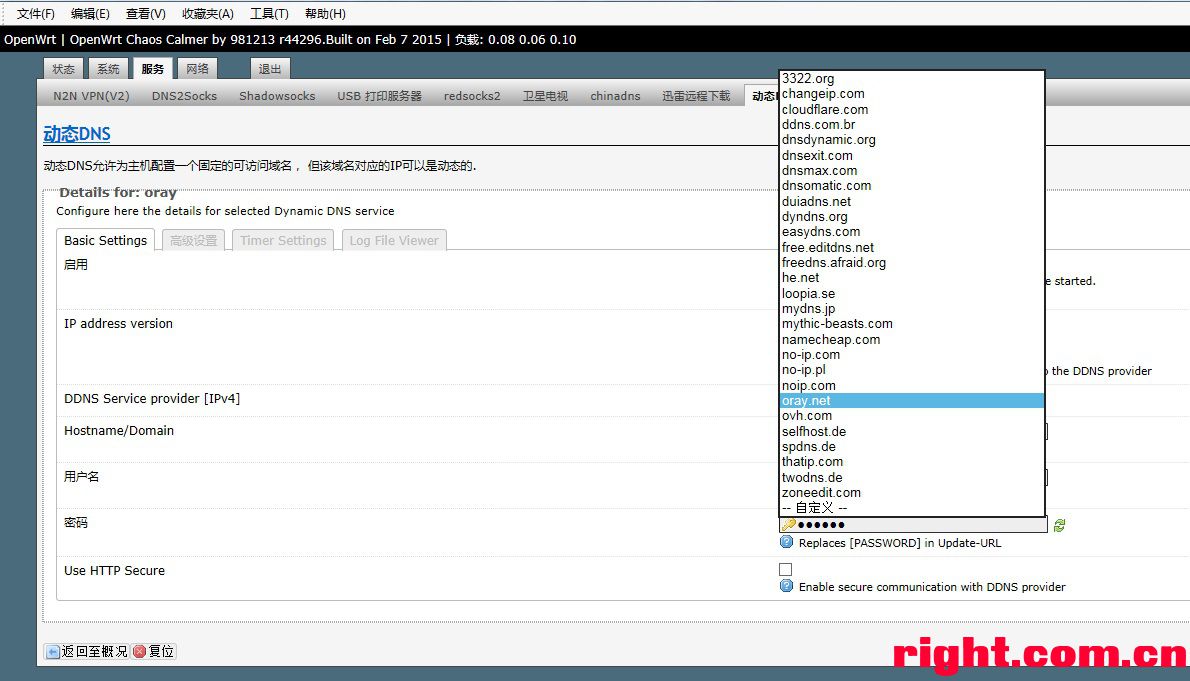Open 卫星电视 service page
The image size is (1190, 681).
(545, 96)
